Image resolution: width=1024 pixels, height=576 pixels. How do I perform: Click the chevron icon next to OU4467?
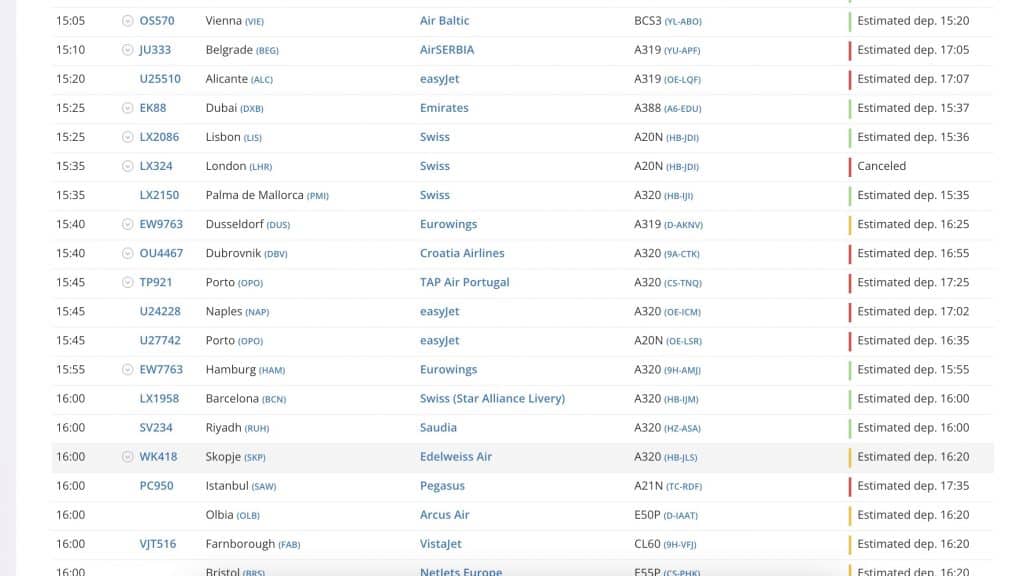127,253
